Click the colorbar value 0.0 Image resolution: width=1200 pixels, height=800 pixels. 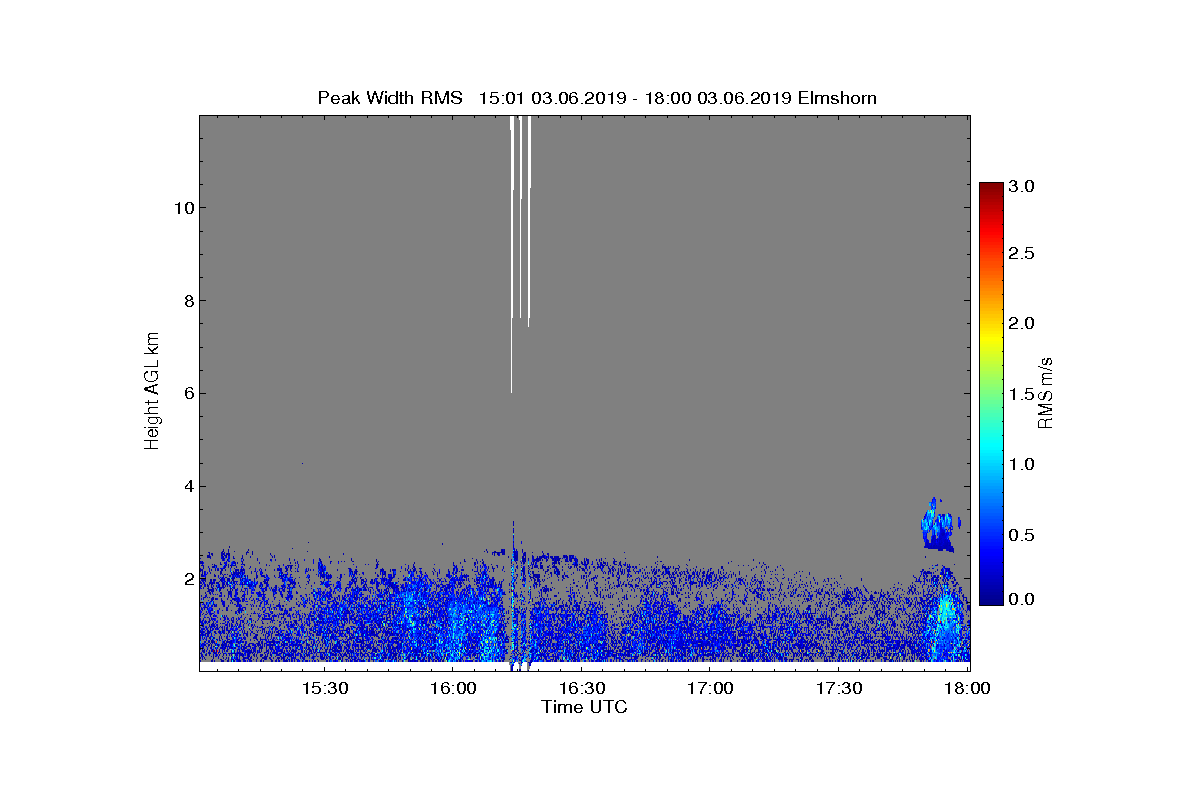pyautogui.click(x=1021, y=599)
